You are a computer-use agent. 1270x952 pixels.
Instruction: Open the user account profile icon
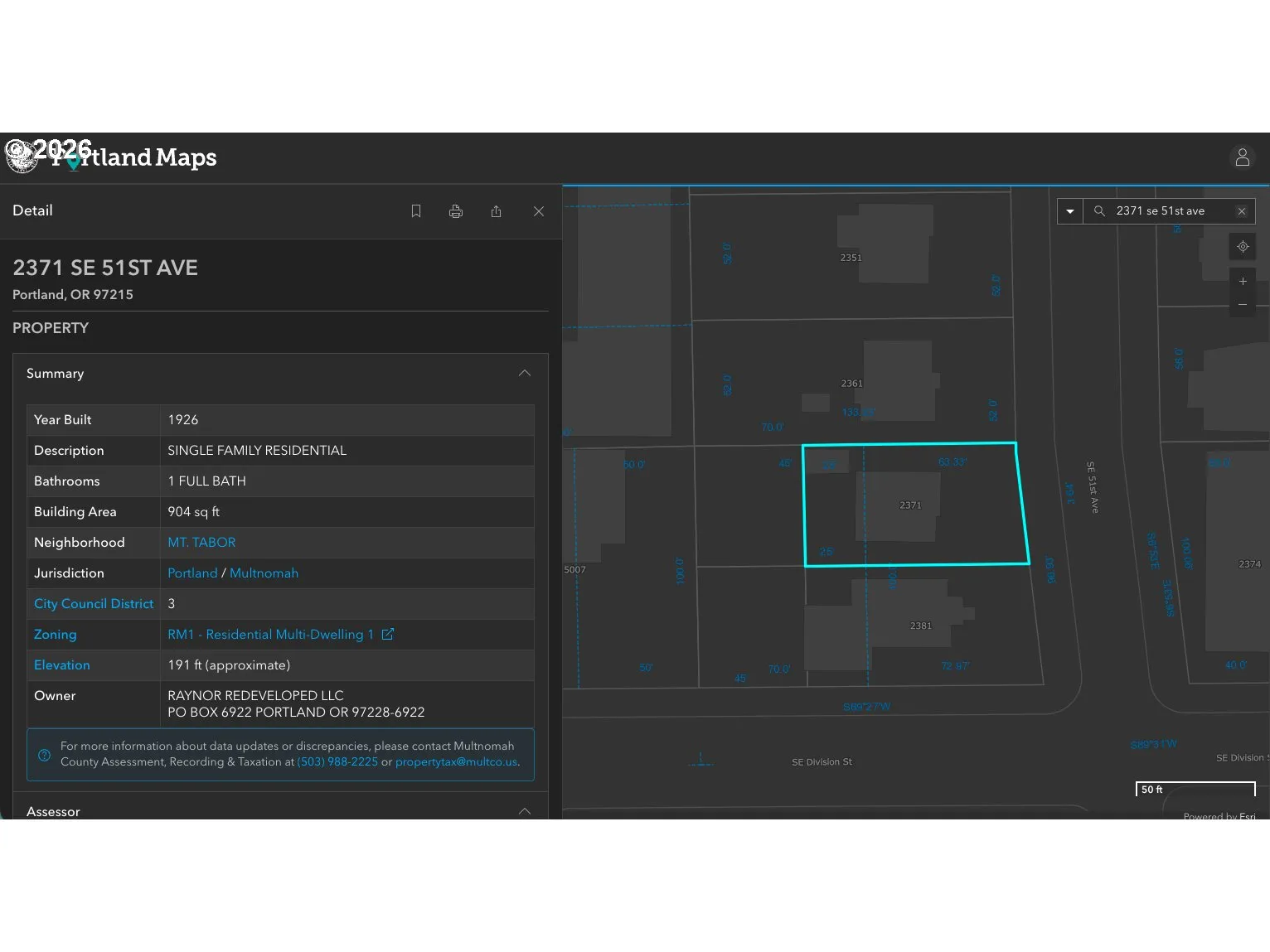pyautogui.click(x=1242, y=157)
